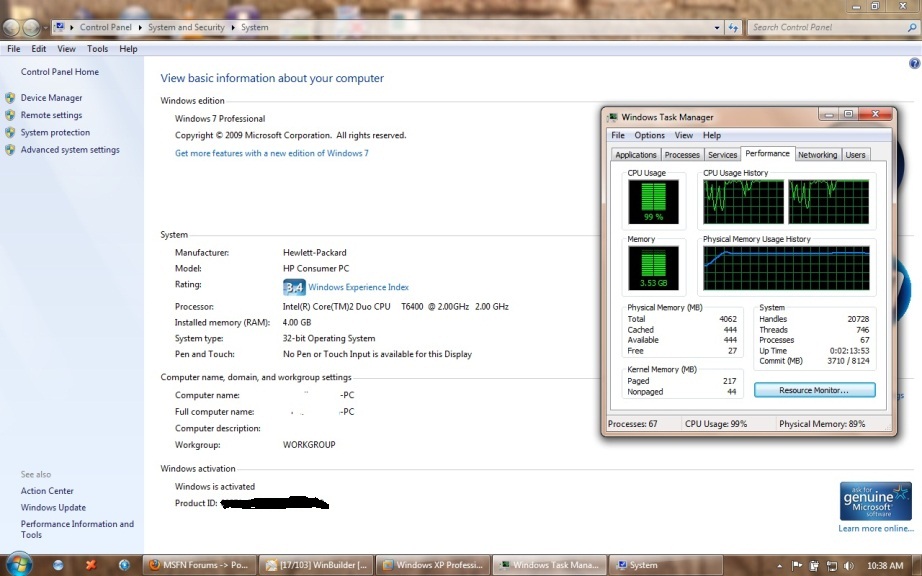Open the Control Panel Edit menu
Screen dimensions: 922x576
pos(39,49)
